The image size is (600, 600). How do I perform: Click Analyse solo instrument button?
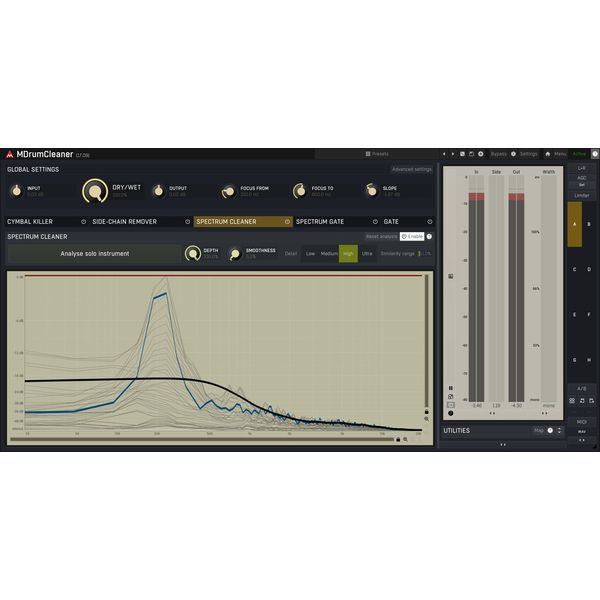click(95, 254)
